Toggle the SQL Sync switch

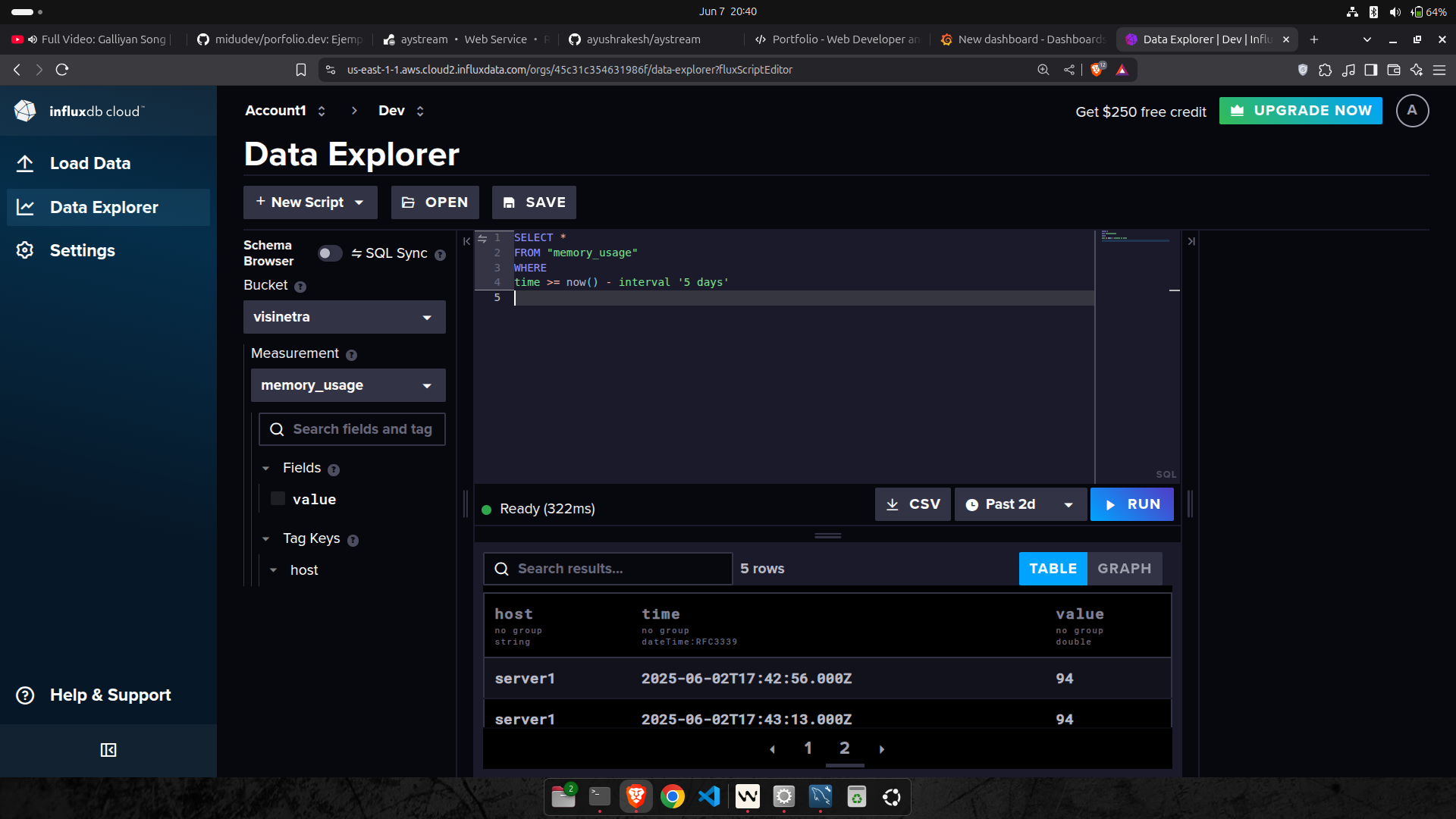(x=329, y=253)
